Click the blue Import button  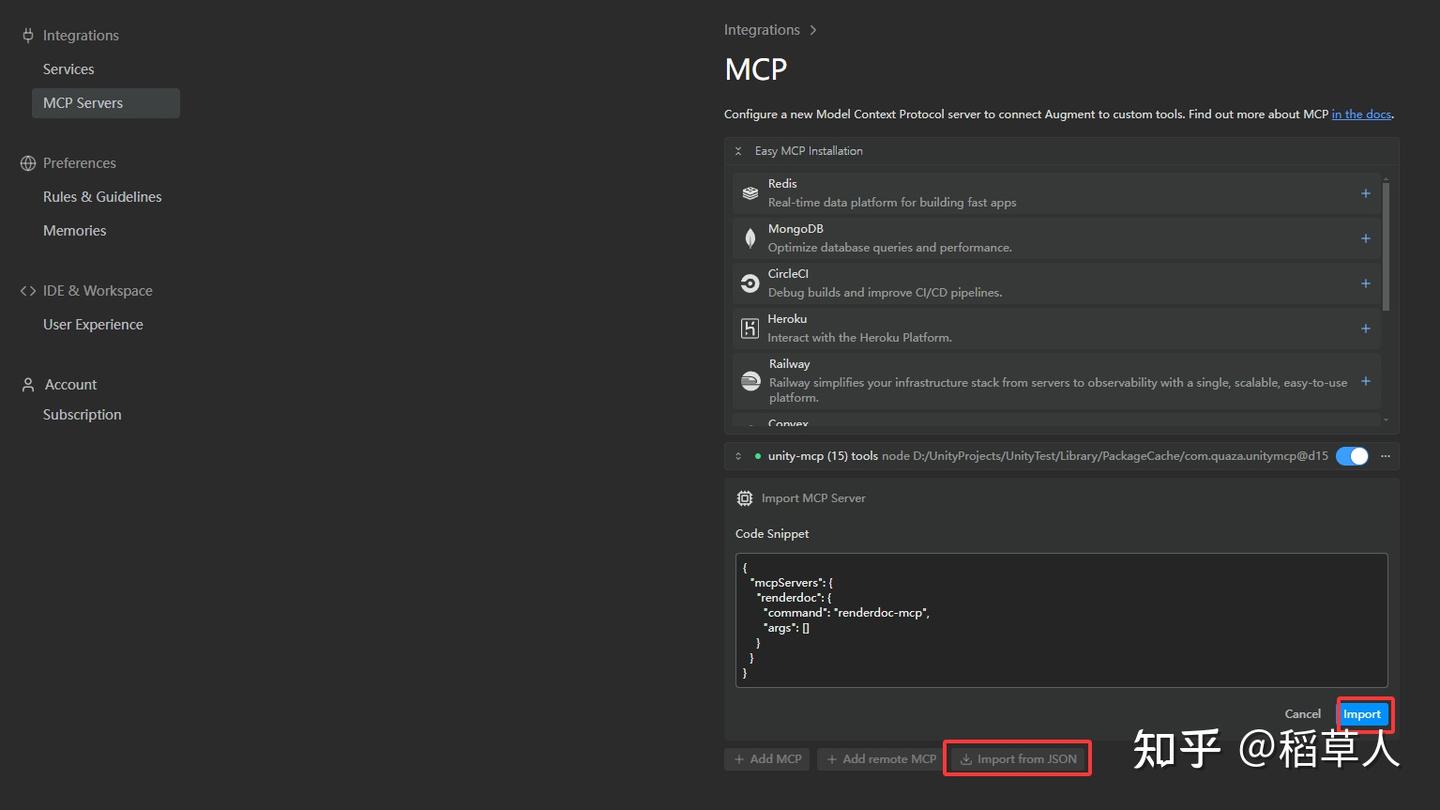(1362, 714)
